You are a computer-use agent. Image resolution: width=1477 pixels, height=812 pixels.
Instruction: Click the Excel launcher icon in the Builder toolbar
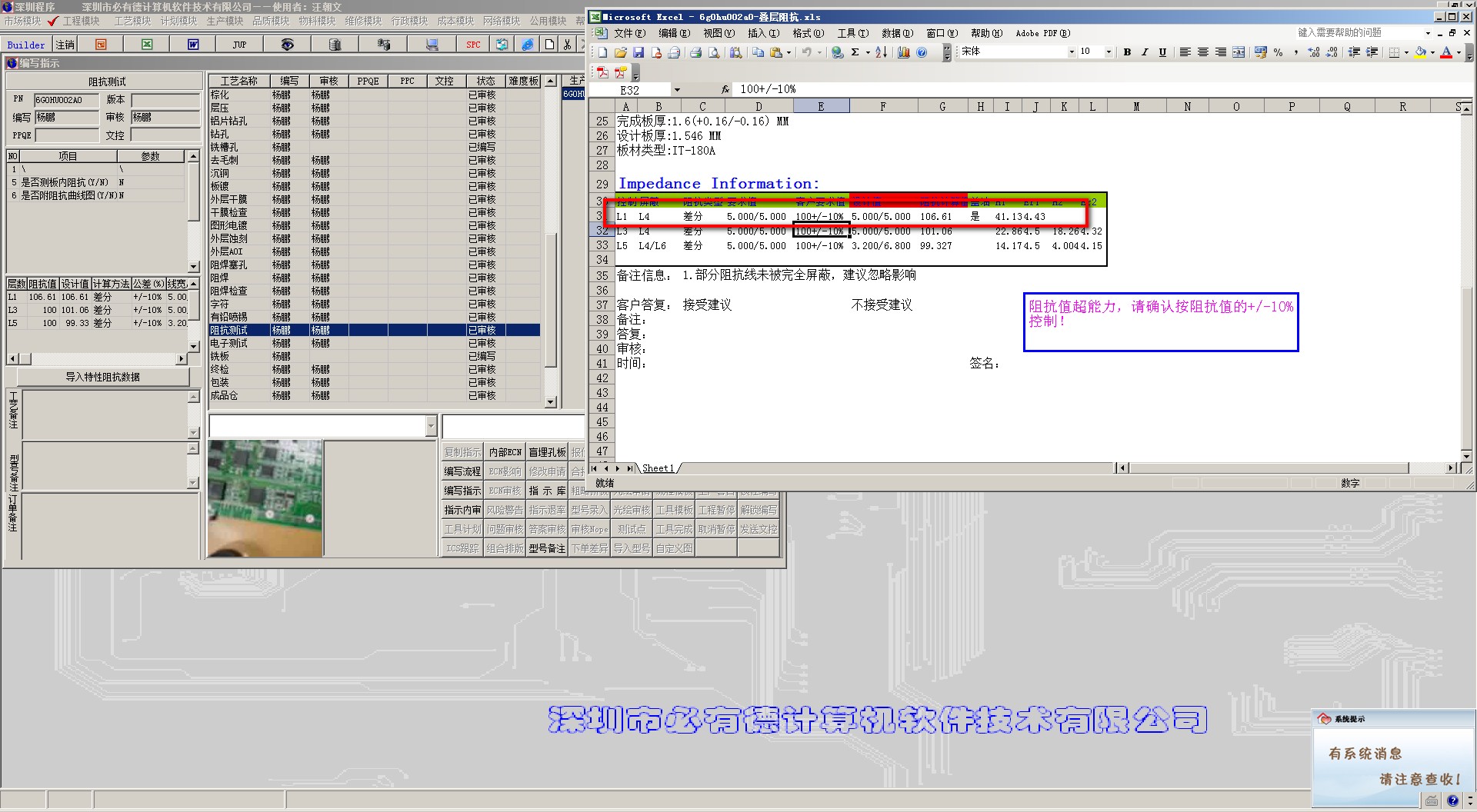(147, 45)
